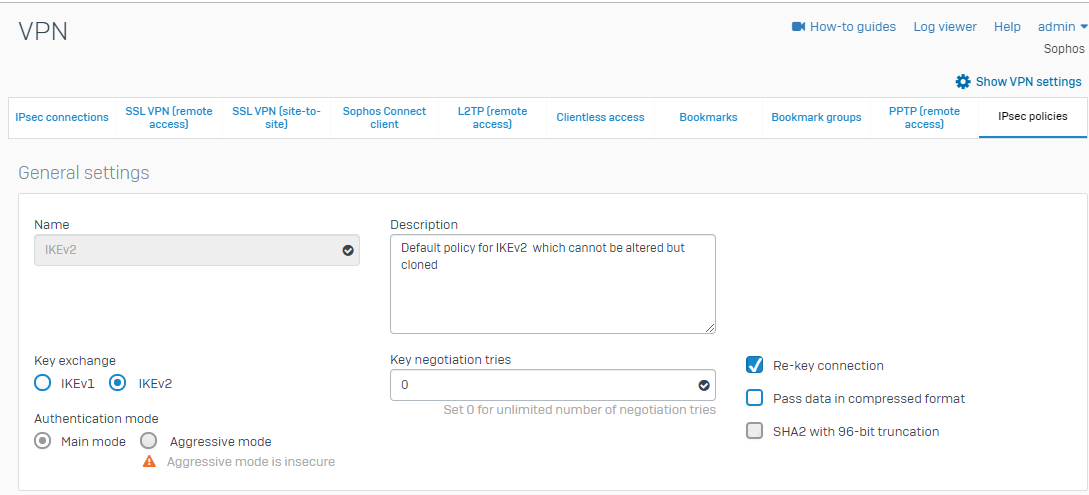Select the IKEv1 radio button

(x=42, y=383)
